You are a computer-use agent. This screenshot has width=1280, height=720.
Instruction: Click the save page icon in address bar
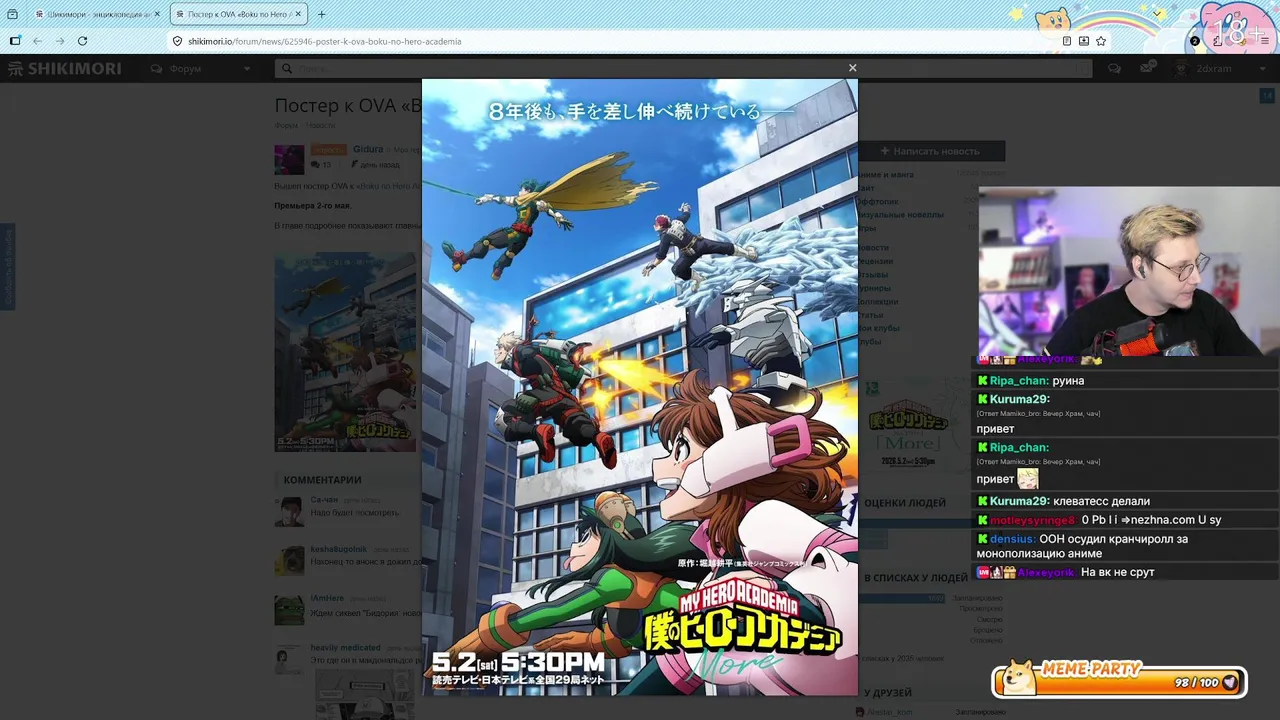(x=1083, y=41)
